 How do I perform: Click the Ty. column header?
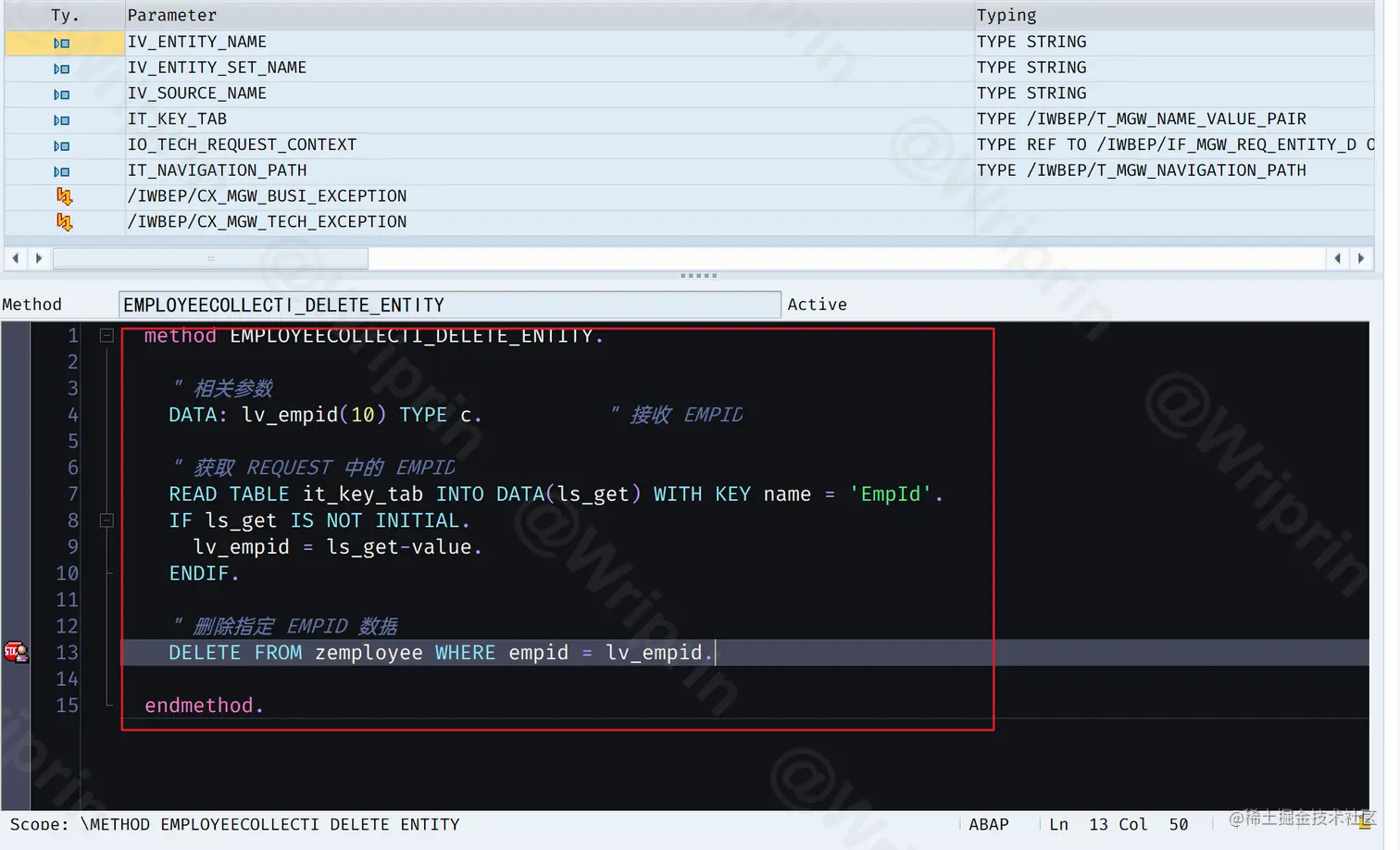(65, 16)
